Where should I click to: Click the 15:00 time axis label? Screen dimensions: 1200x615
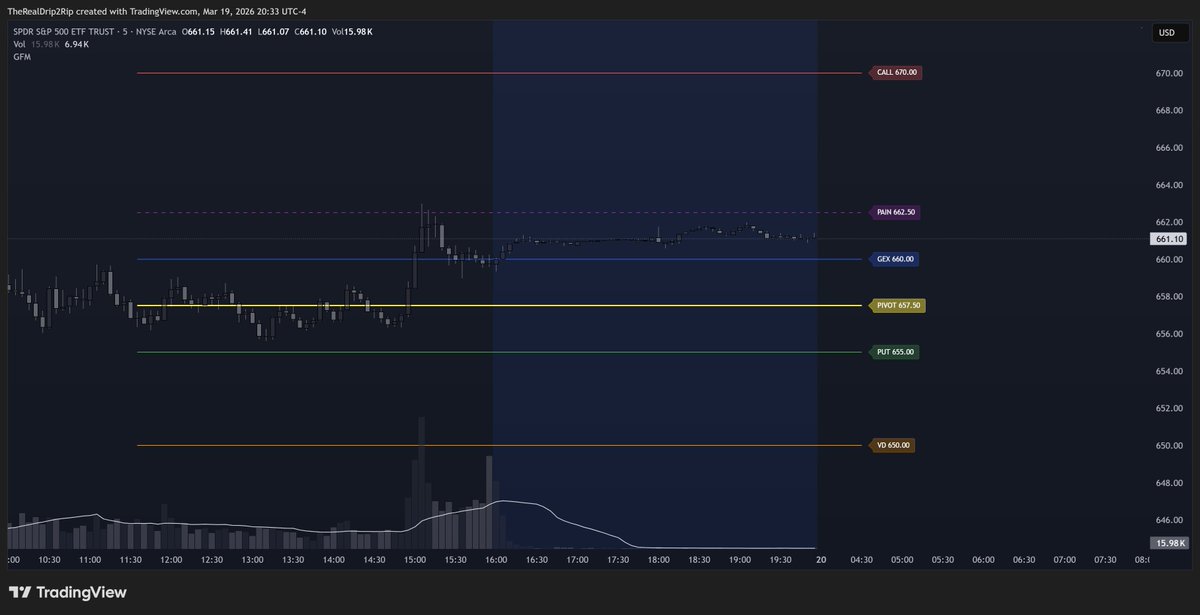(x=415, y=560)
